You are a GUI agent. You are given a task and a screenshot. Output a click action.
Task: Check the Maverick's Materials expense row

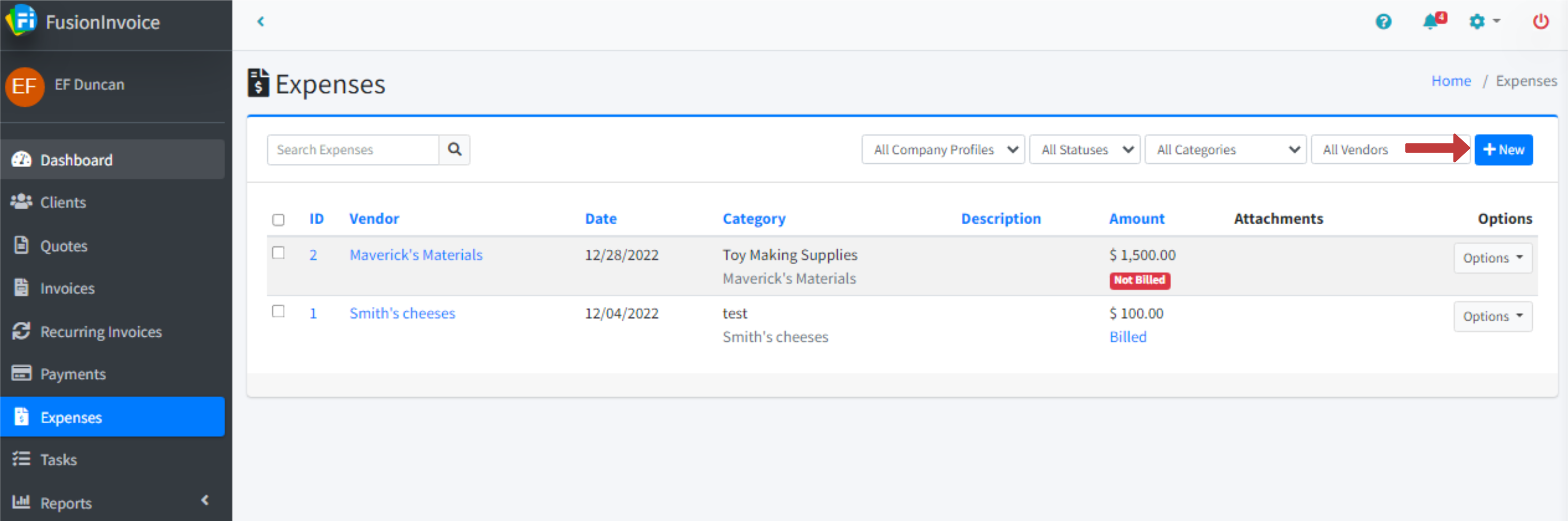coord(278,252)
